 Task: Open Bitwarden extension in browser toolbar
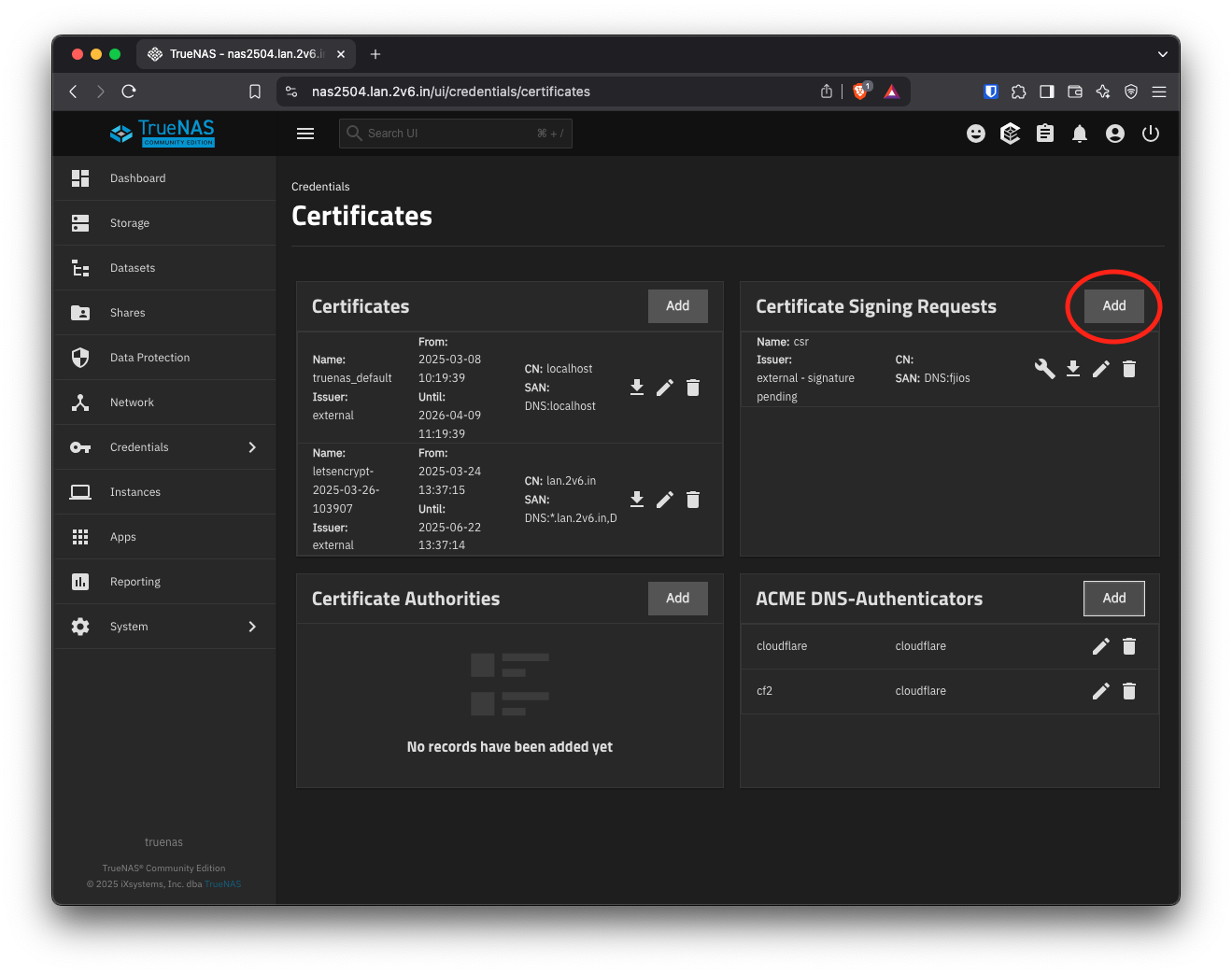(991, 92)
